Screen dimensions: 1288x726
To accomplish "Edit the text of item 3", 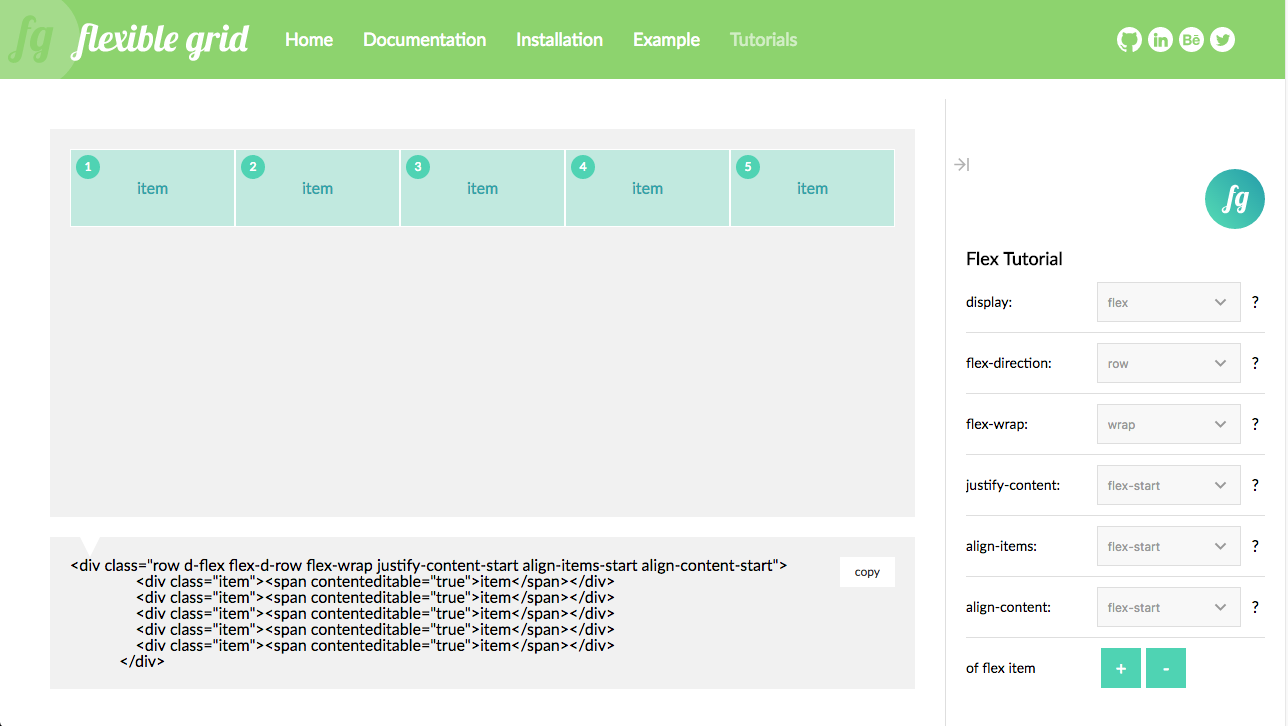I will coord(483,188).
